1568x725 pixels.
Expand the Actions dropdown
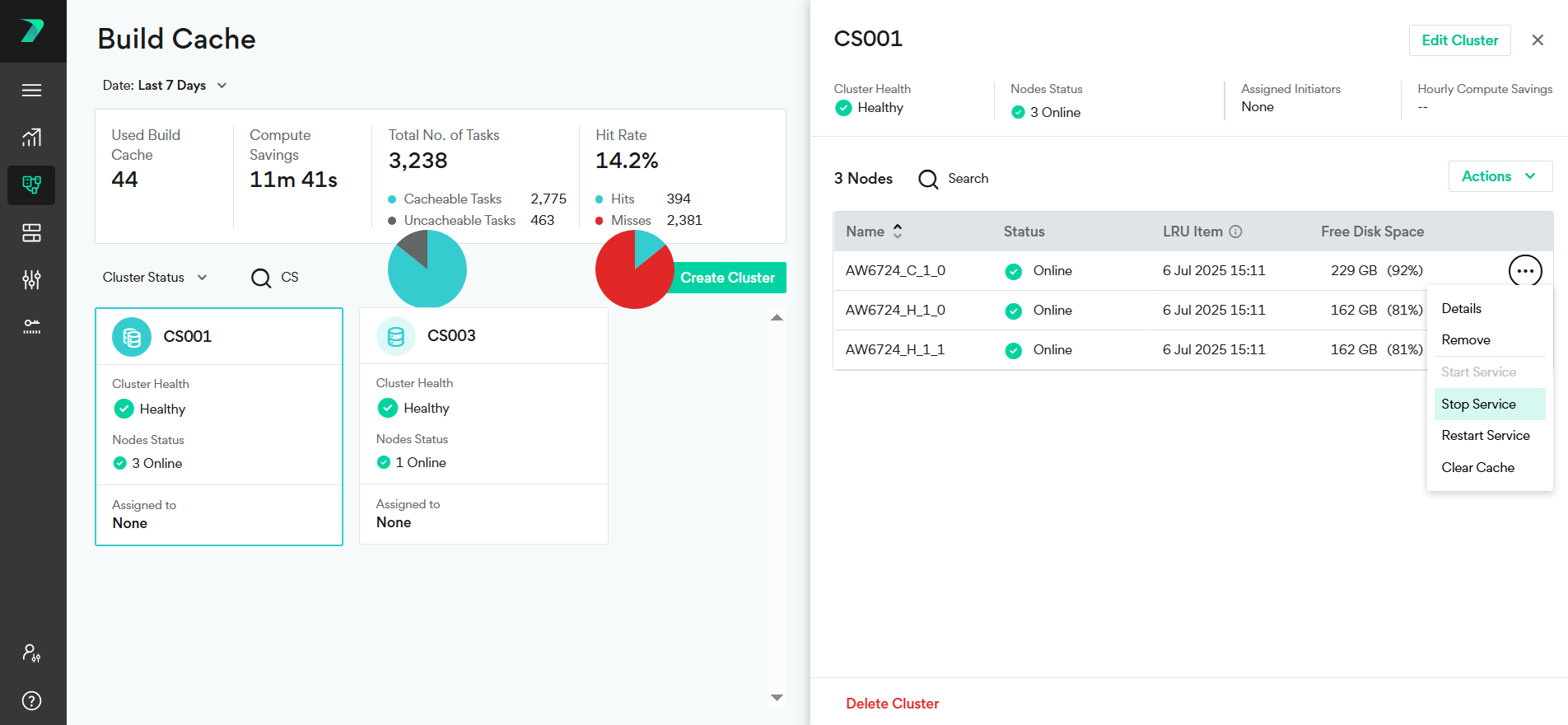1500,176
